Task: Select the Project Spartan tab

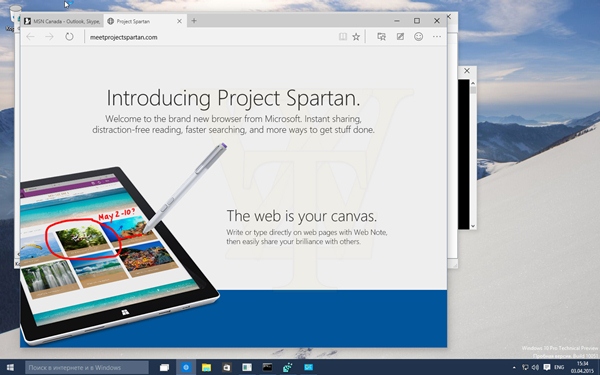Action: click(144, 21)
